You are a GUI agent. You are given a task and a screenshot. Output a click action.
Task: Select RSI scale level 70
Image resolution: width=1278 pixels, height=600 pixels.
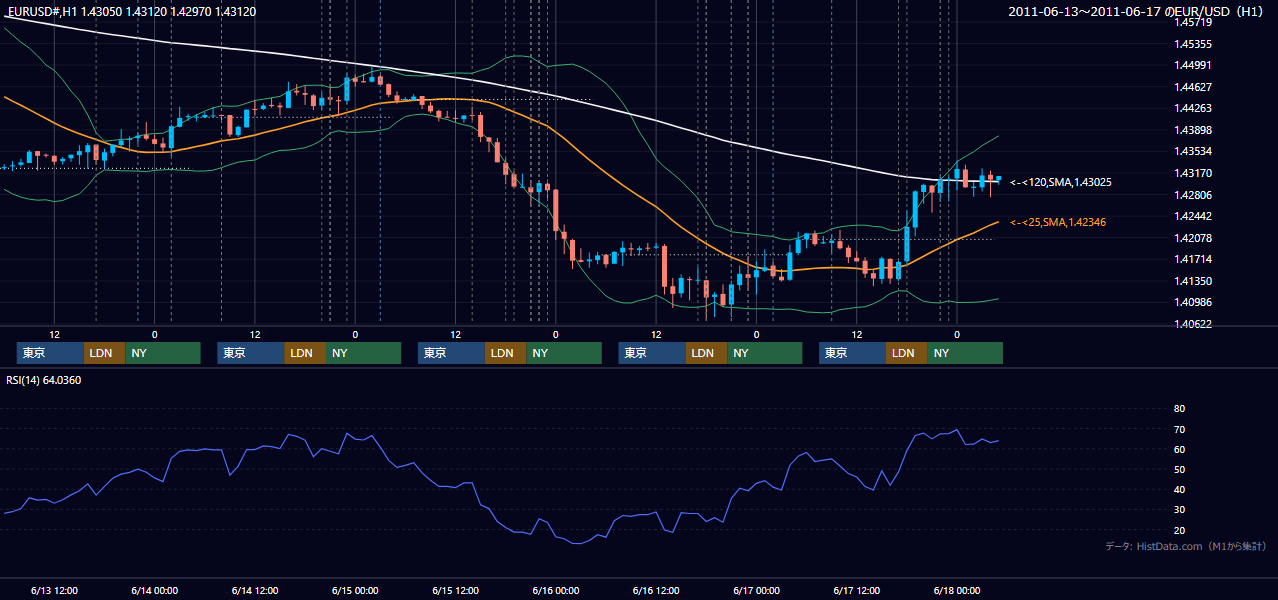(x=1179, y=429)
